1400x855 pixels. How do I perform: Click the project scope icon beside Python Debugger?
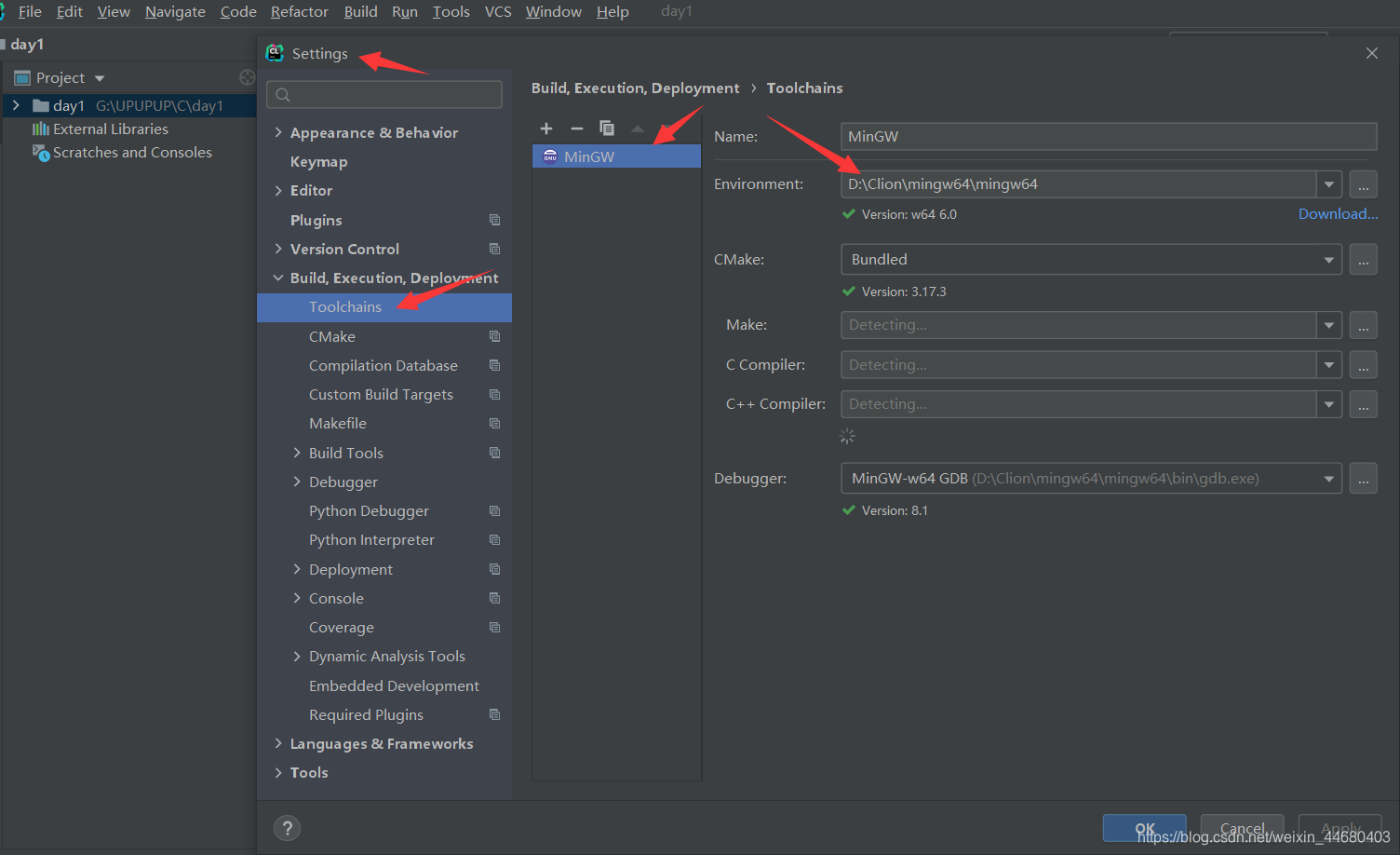click(495, 510)
